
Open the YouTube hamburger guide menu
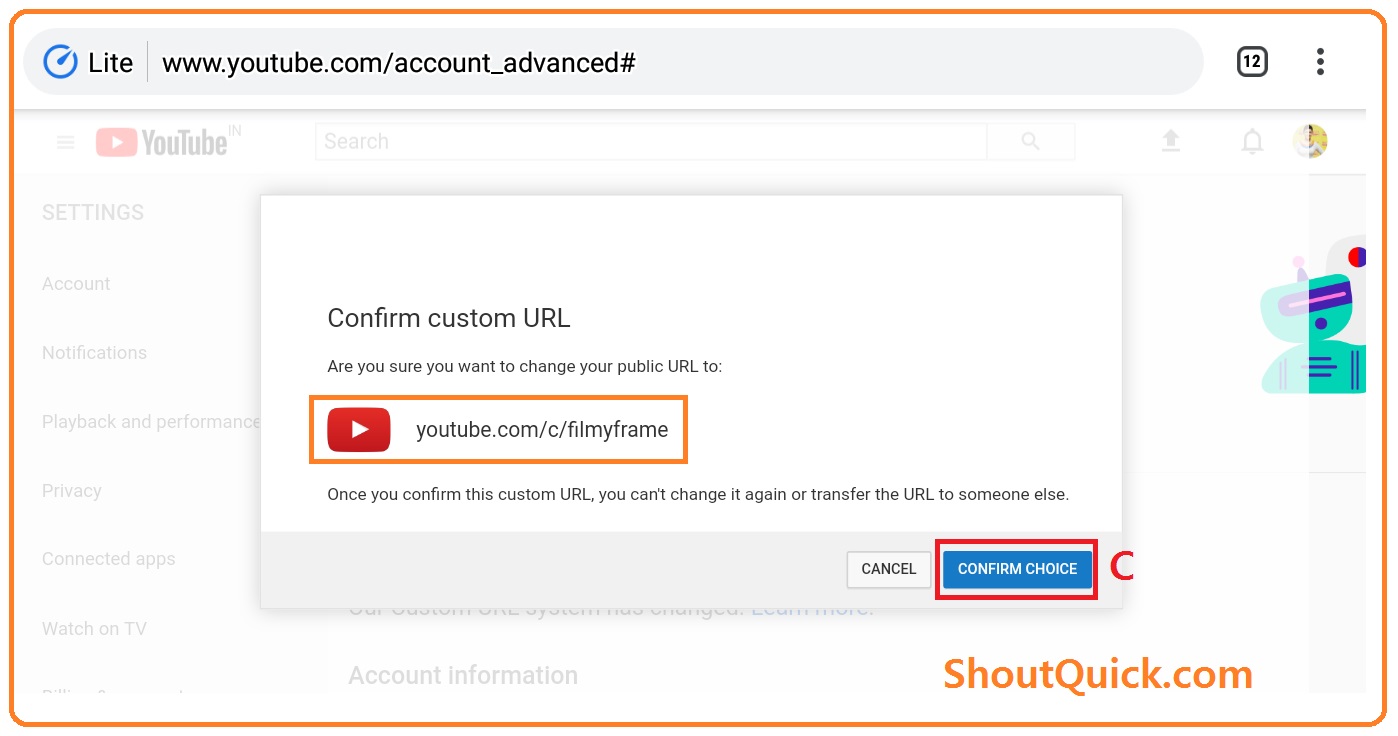[66, 142]
